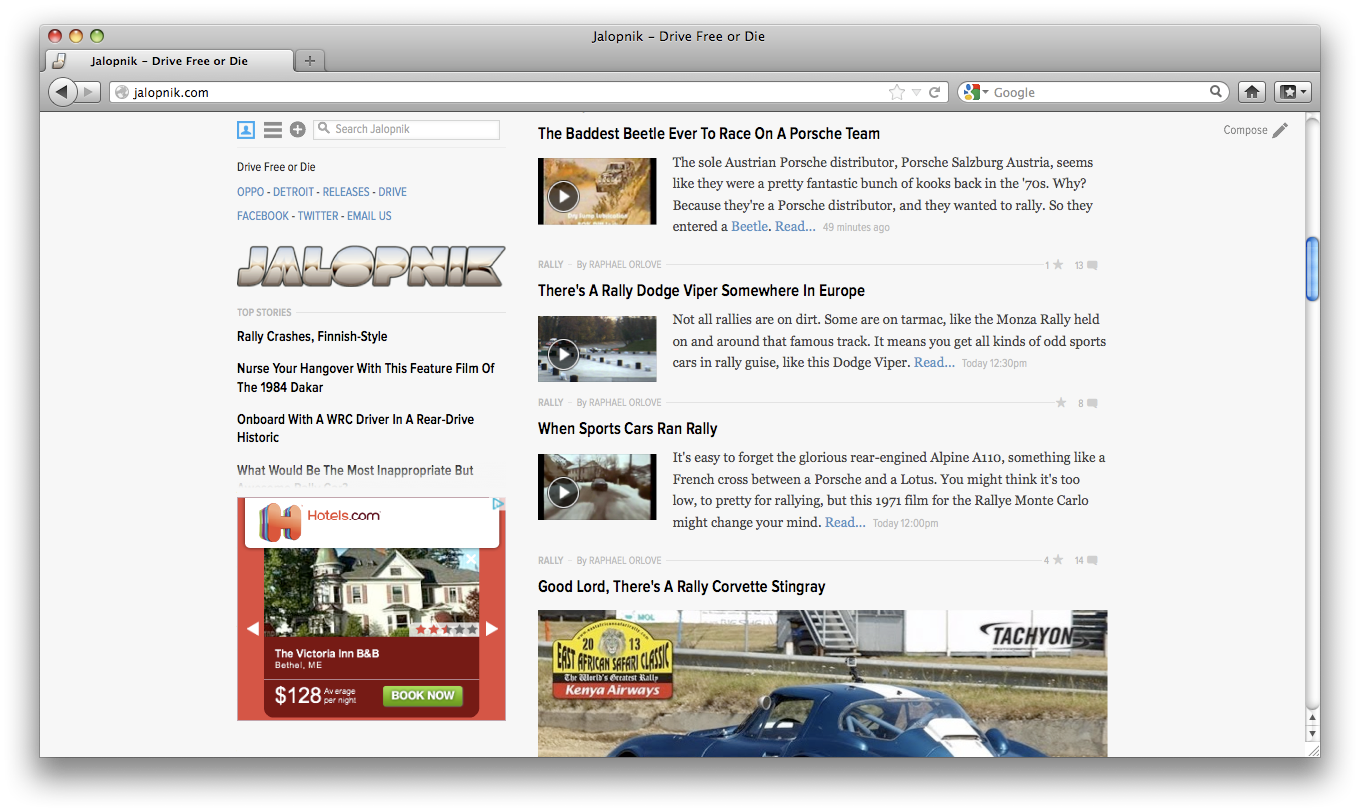Visit the TWITTER link
The height and width of the screenshot is (812, 1360).
tap(318, 216)
